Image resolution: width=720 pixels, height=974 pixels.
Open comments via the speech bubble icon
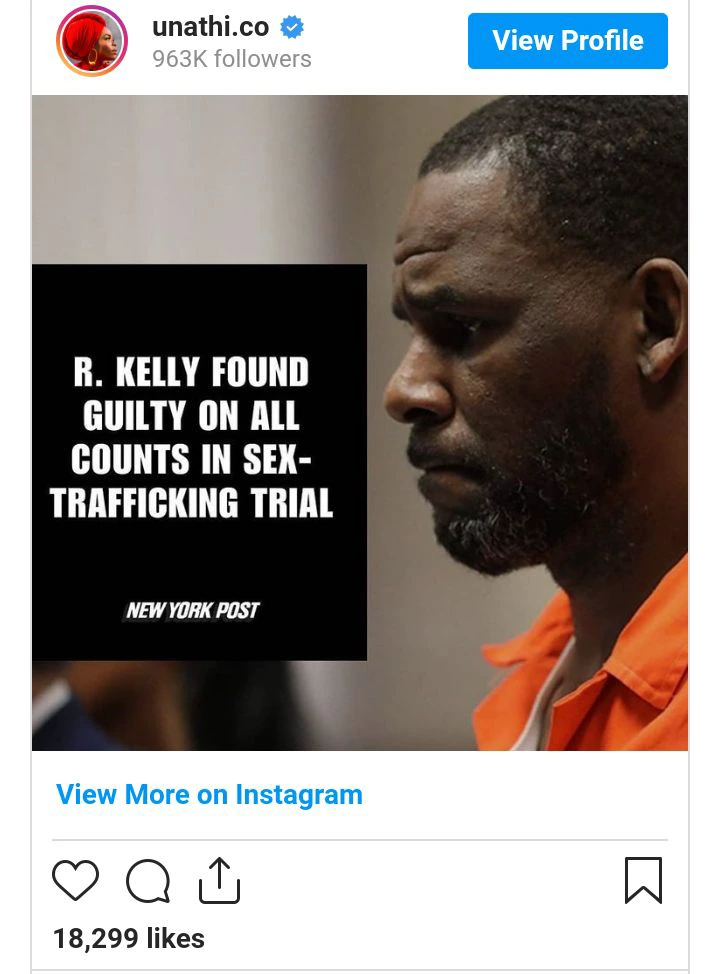[x=148, y=880]
